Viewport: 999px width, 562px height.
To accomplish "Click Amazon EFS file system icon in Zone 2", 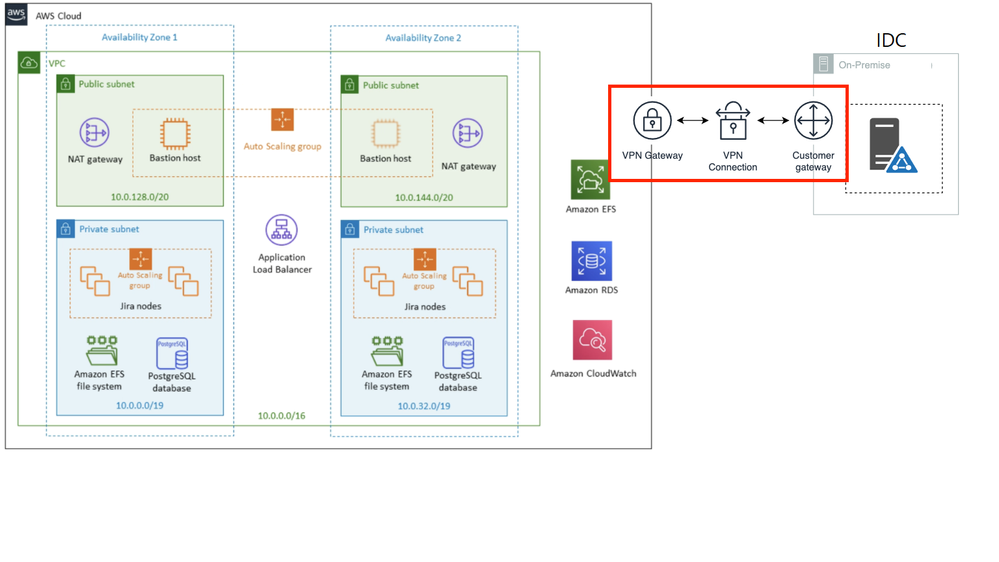I will [387, 350].
